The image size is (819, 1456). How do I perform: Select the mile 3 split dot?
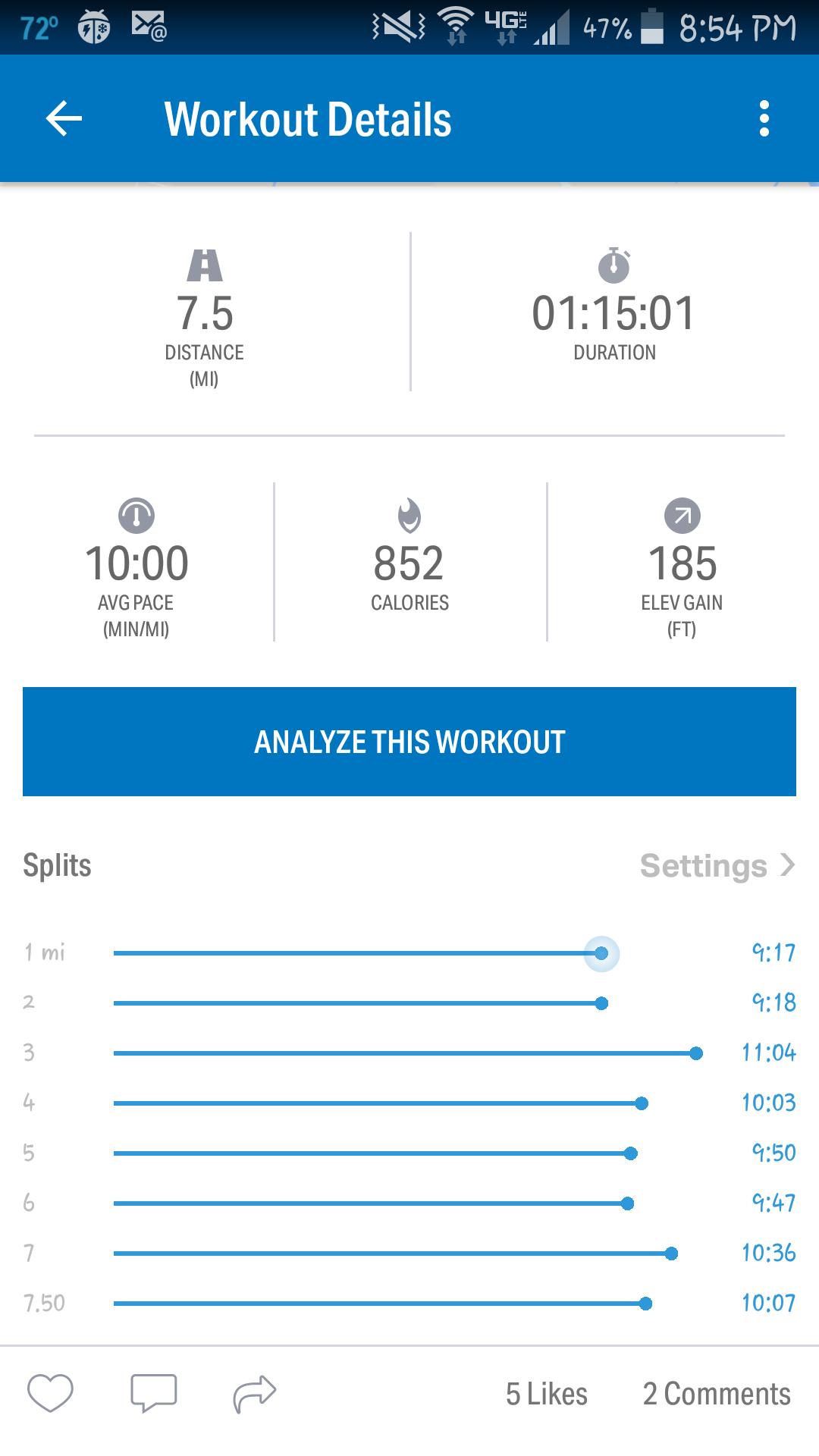[696, 1053]
